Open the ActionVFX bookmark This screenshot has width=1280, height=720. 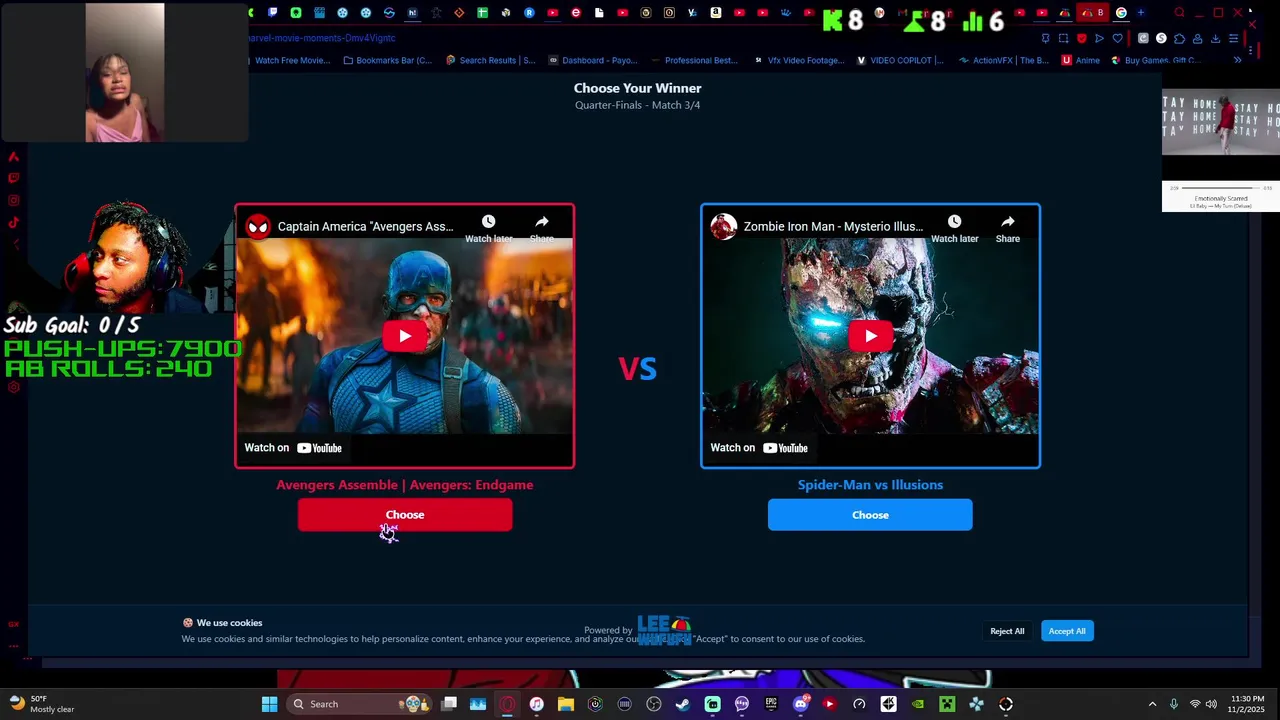1003,60
